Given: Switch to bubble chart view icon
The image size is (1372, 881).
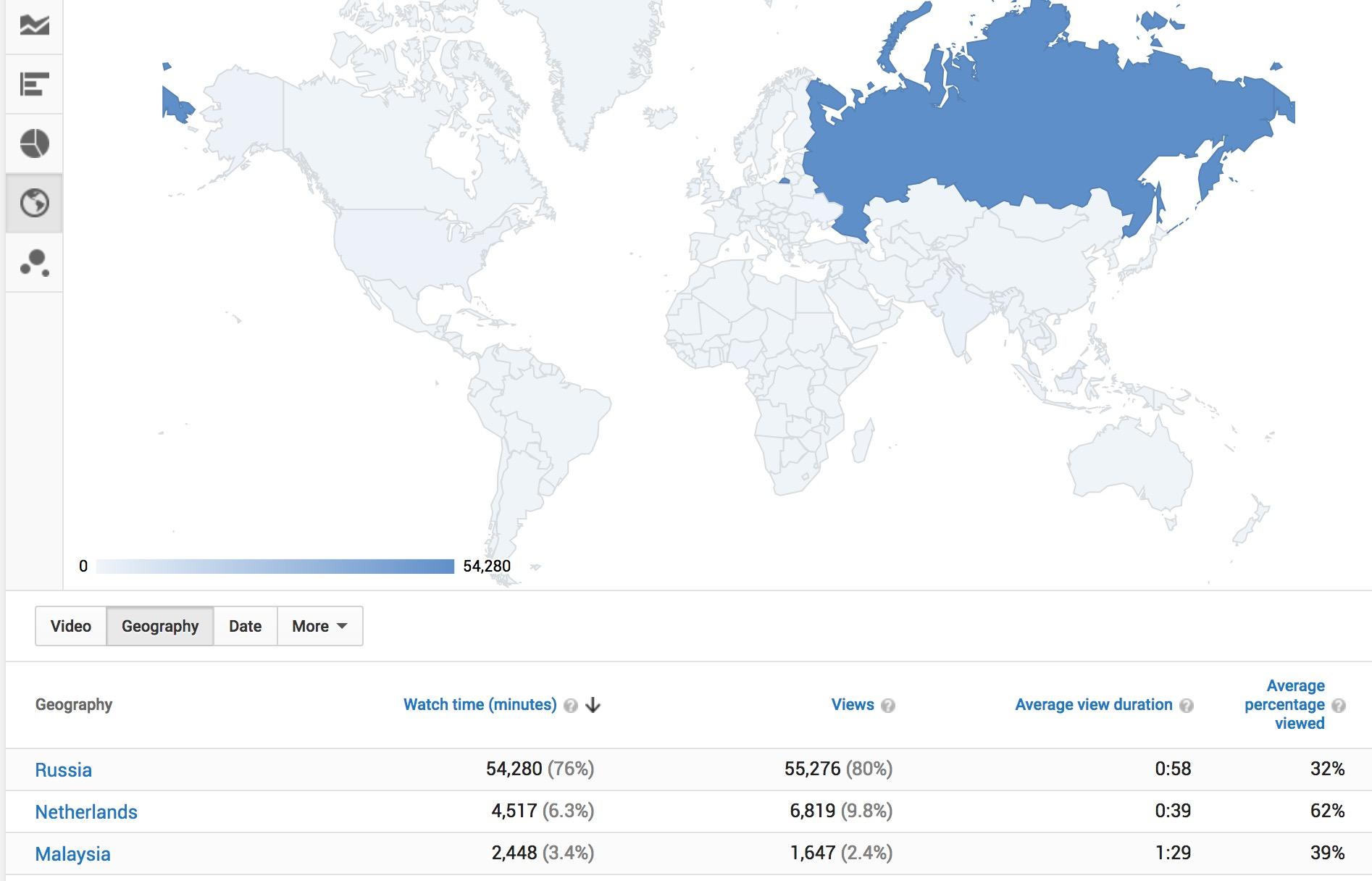Looking at the screenshot, I should (34, 262).
